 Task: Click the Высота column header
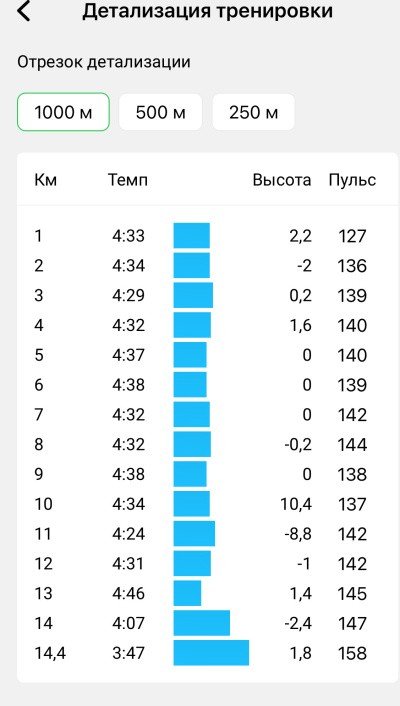[x=282, y=180]
